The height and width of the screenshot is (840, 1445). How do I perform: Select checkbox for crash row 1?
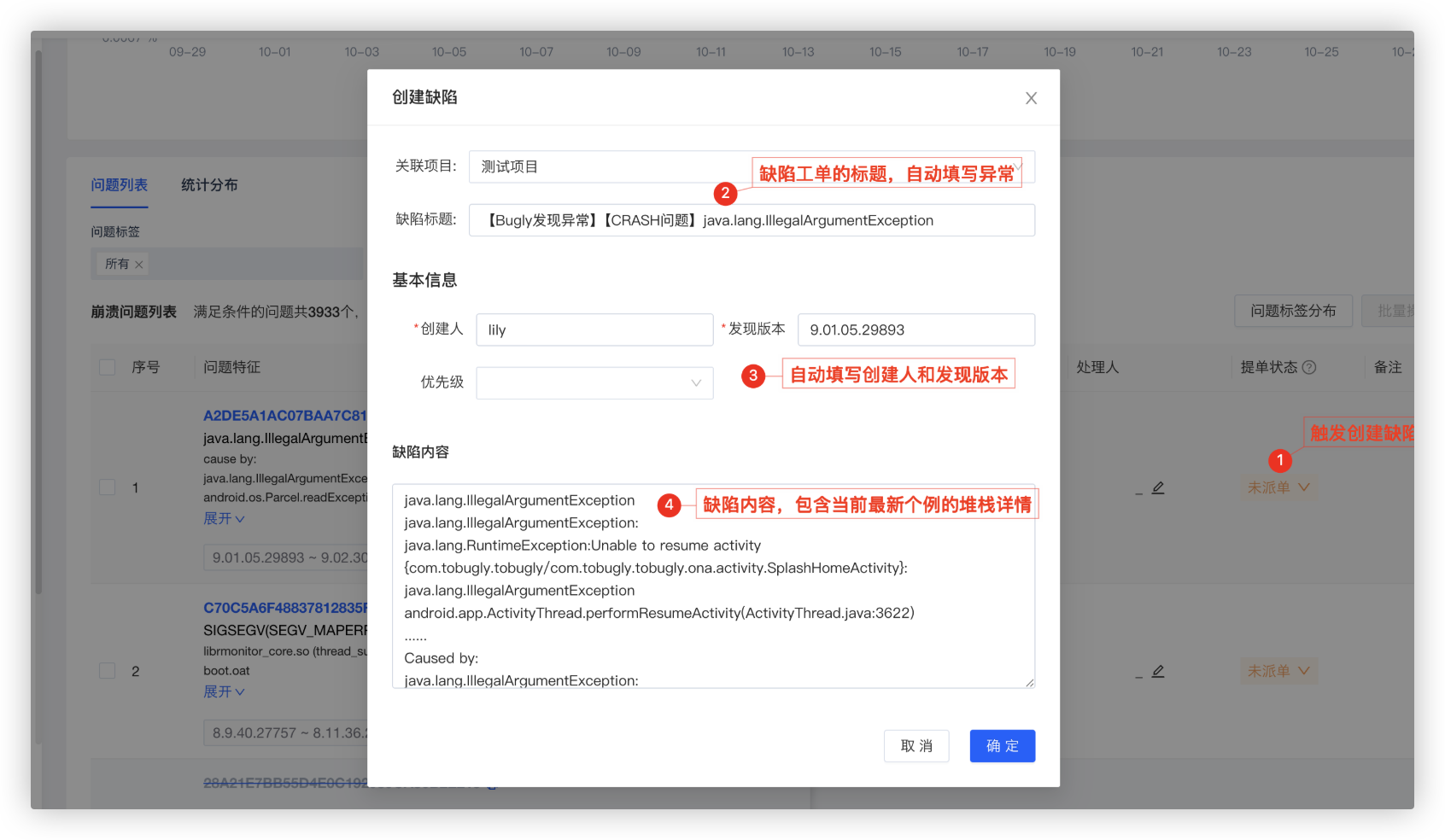coord(108,487)
